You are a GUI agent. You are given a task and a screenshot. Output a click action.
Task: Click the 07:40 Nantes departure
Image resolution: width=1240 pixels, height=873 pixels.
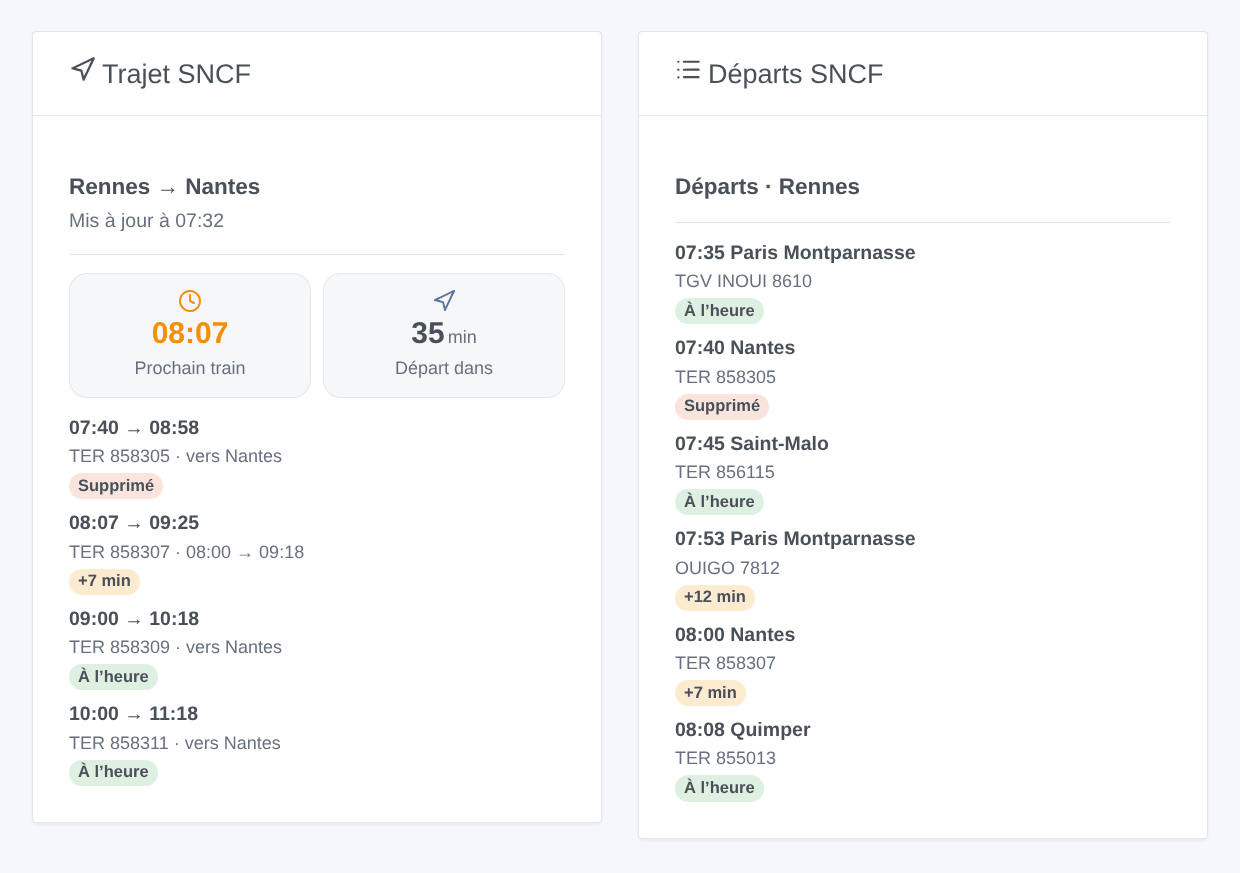coord(735,348)
